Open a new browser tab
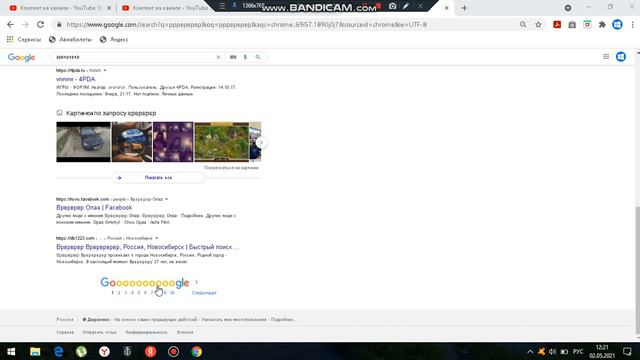640x360 pixels. (464, 8)
